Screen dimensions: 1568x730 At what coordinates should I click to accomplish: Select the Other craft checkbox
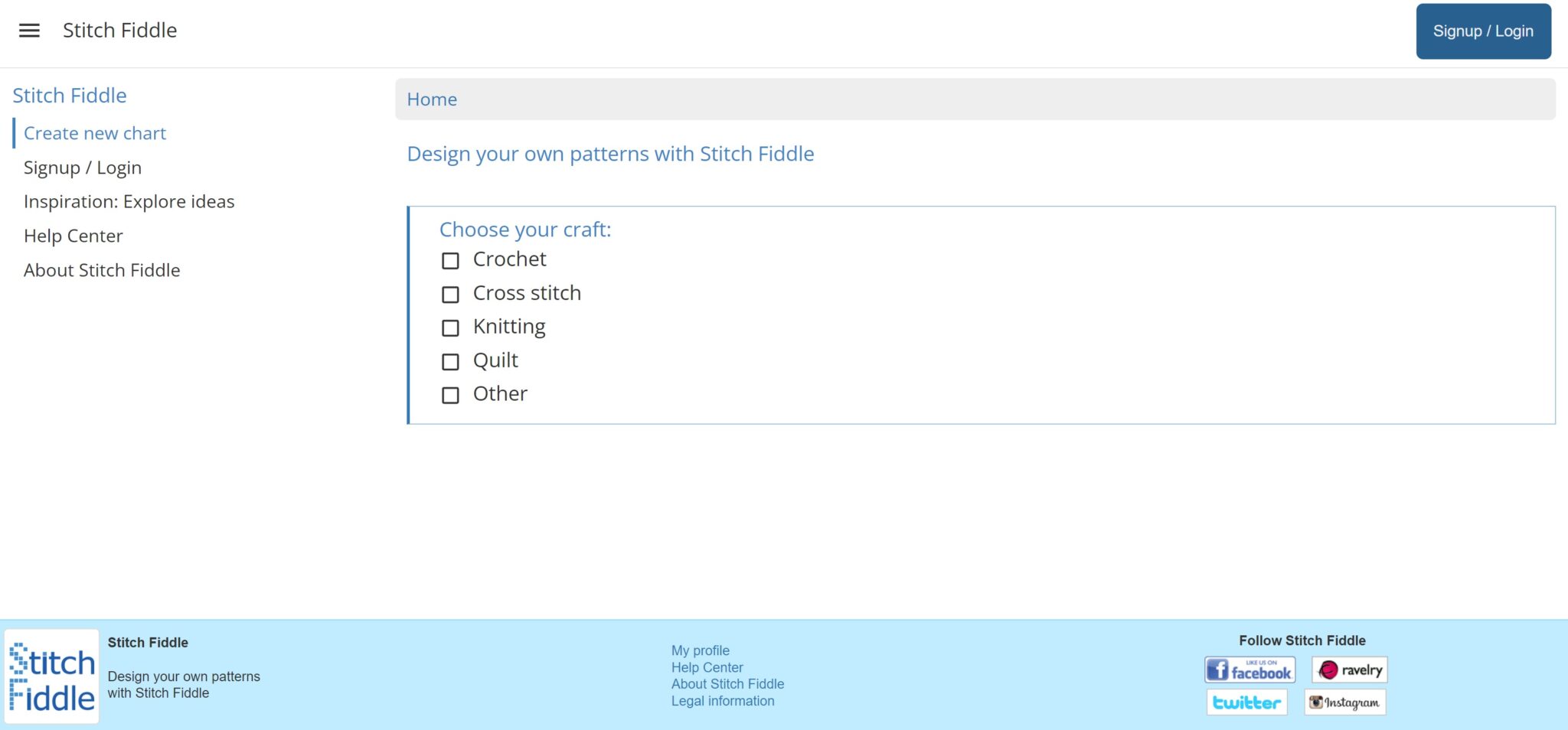pyautogui.click(x=450, y=396)
